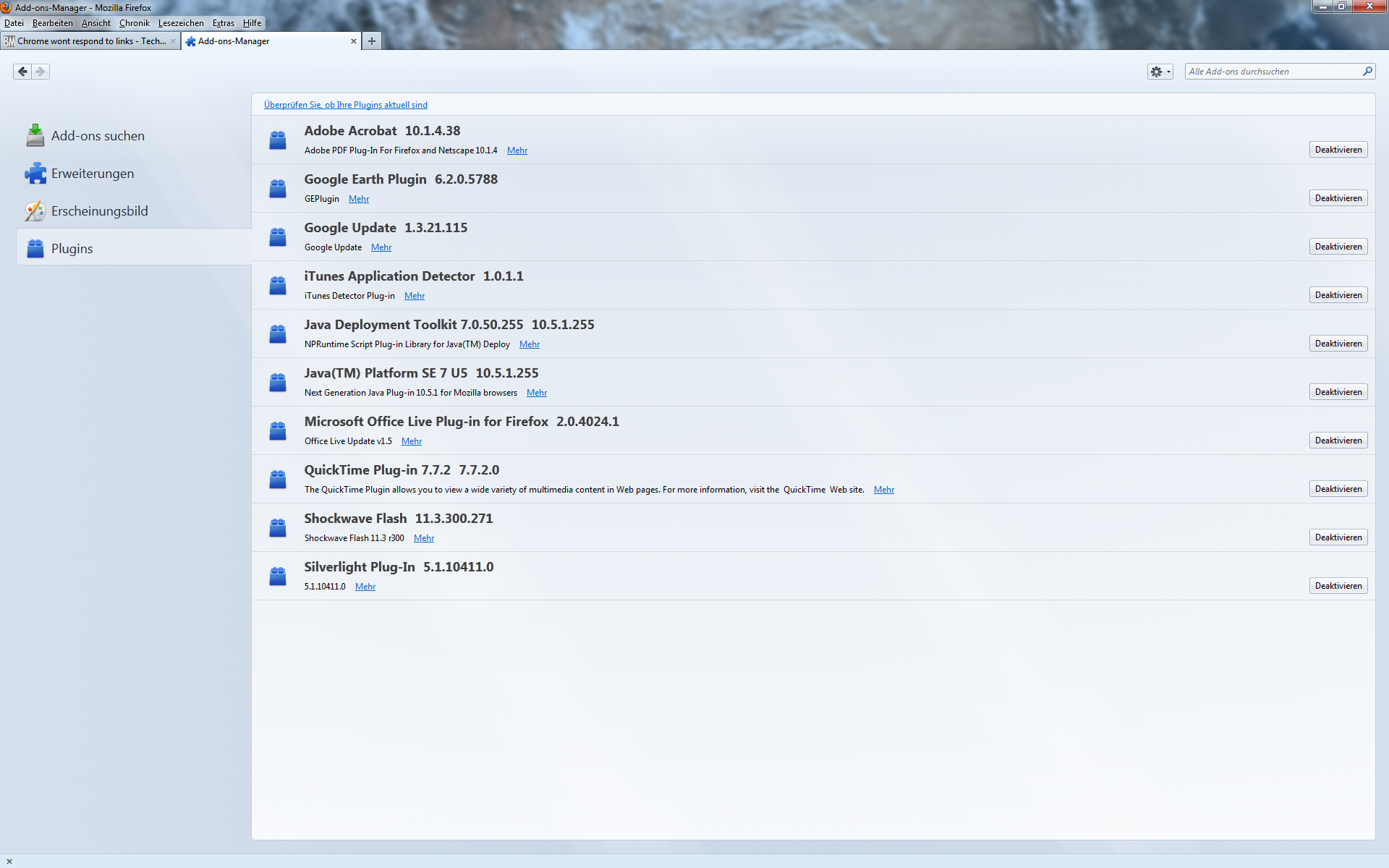The height and width of the screenshot is (868, 1389).
Task: Select the 'iTunes Application Detector 1.0.1.1' title
Action: pyautogui.click(x=414, y=276)
